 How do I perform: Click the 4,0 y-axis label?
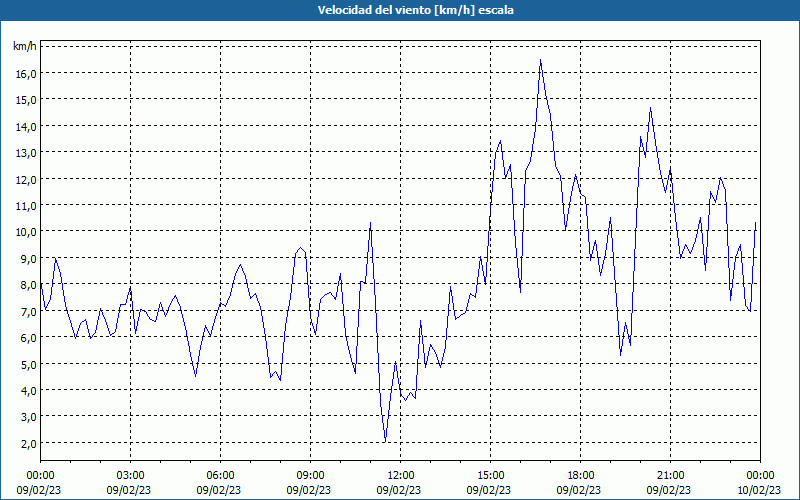click(x=29, y=390)
